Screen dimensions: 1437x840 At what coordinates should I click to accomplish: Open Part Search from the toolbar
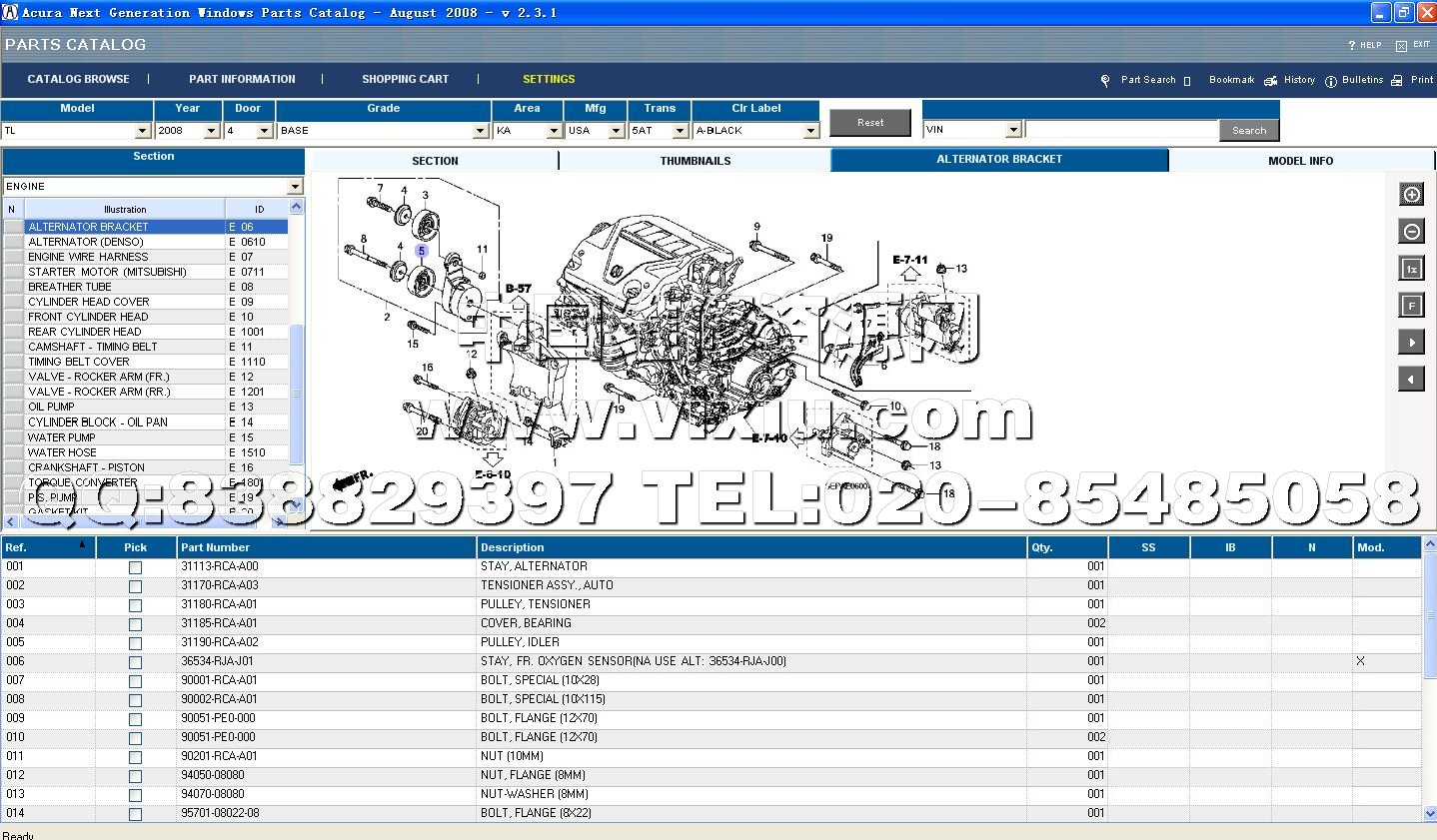coord(1147,80)
